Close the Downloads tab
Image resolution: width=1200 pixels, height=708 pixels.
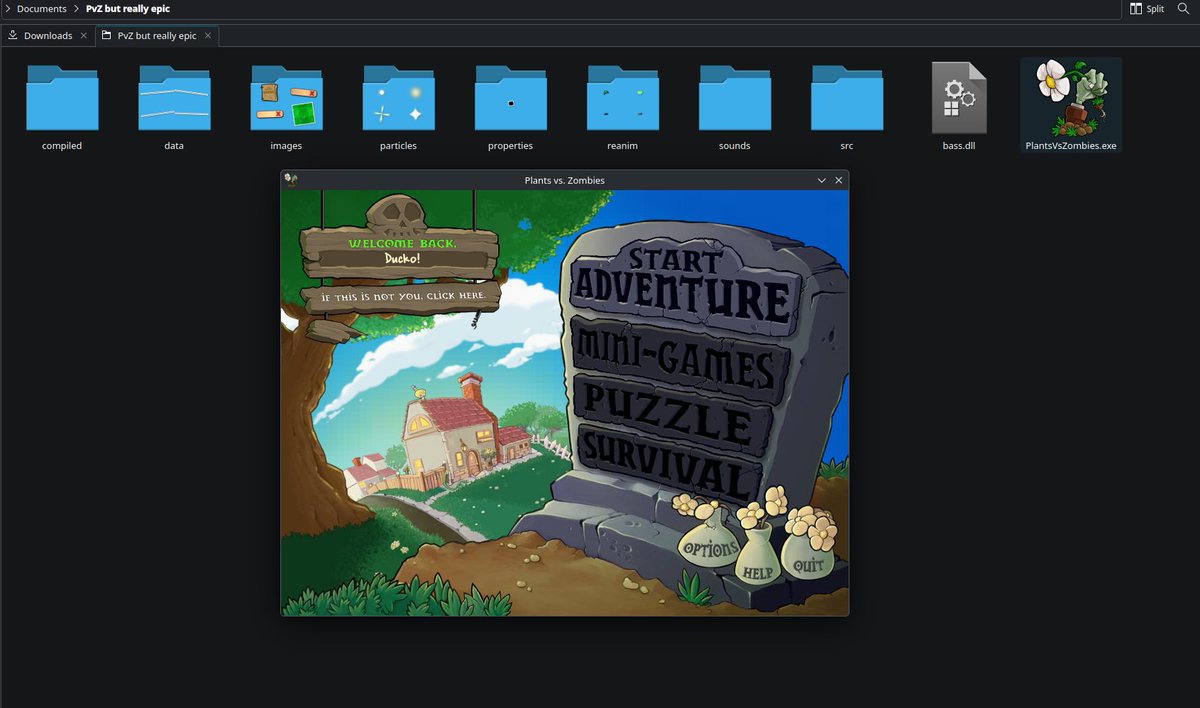83,36
